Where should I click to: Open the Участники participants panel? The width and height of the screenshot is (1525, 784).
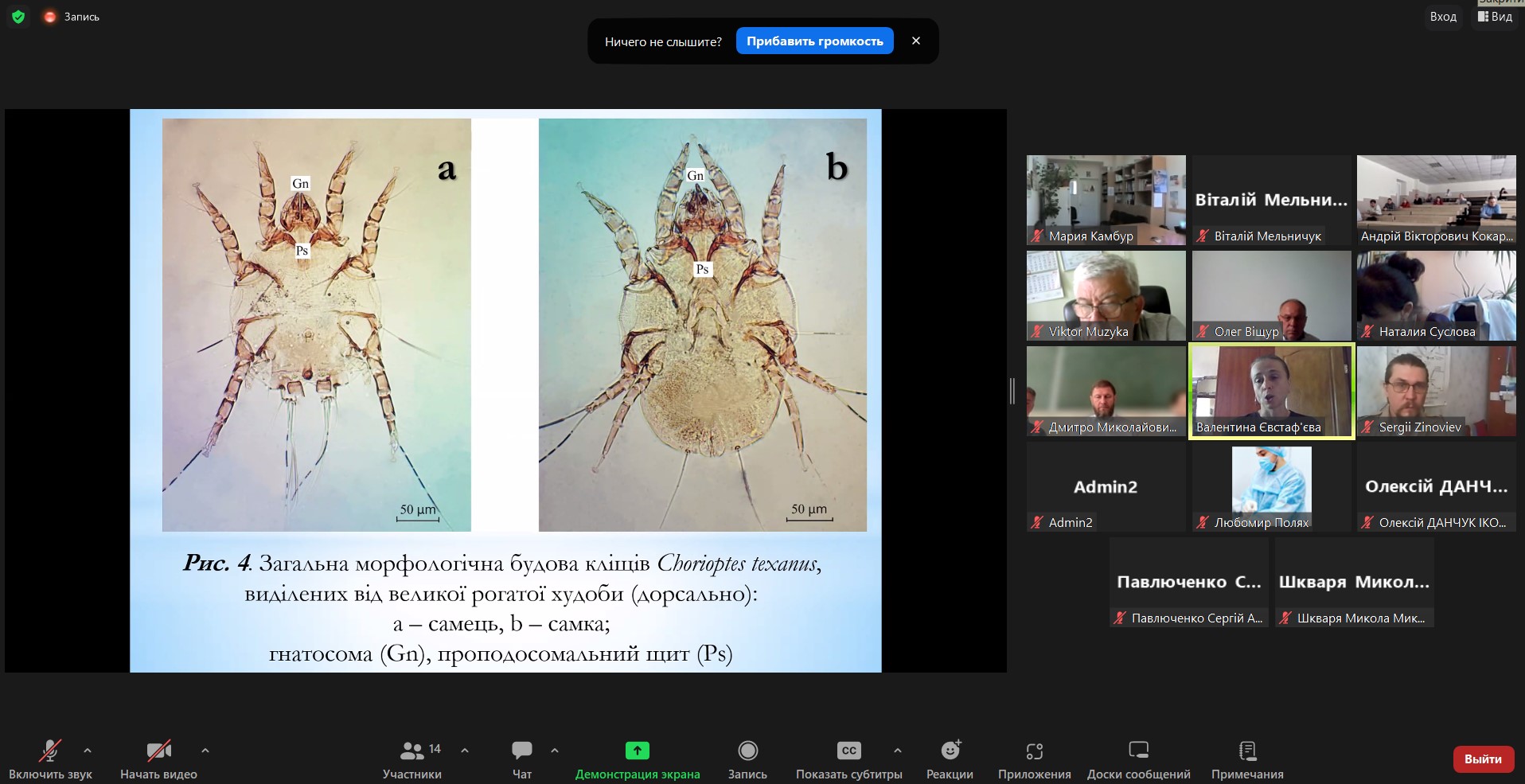coord(412,759)
